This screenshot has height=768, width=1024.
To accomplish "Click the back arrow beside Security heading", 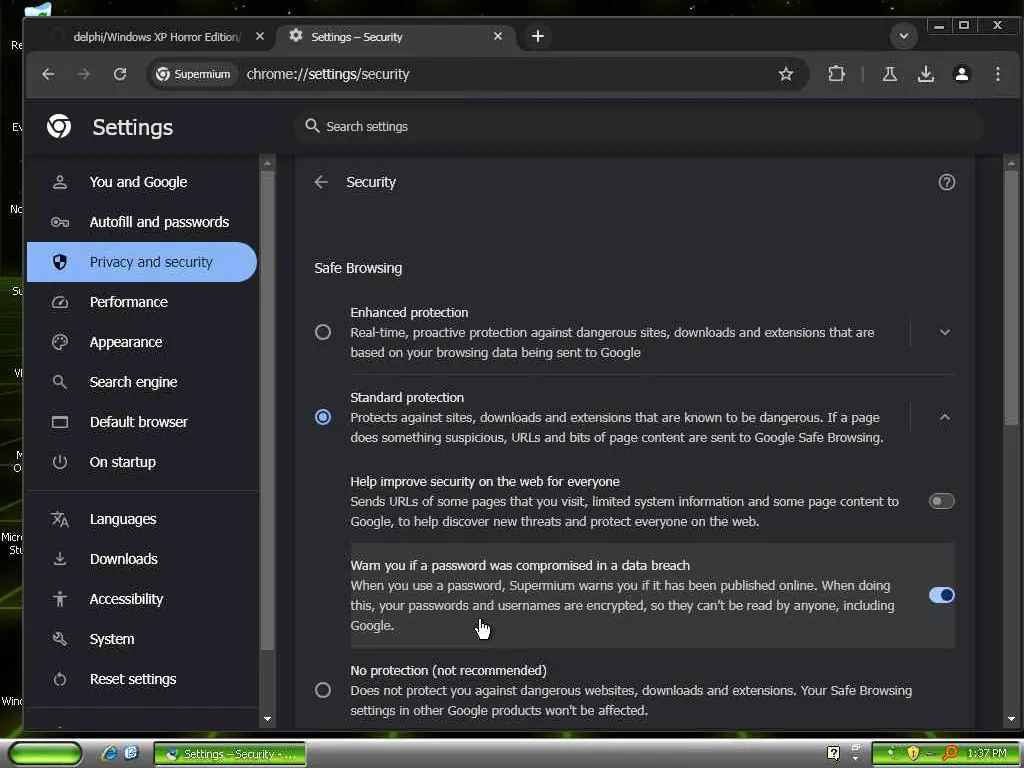I will pos(321,182).
